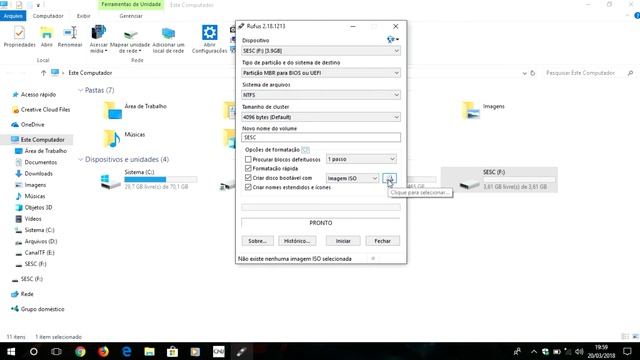Launch Firefox from taskbar
Screen dimensions: 640x360
tap(103, 351)
